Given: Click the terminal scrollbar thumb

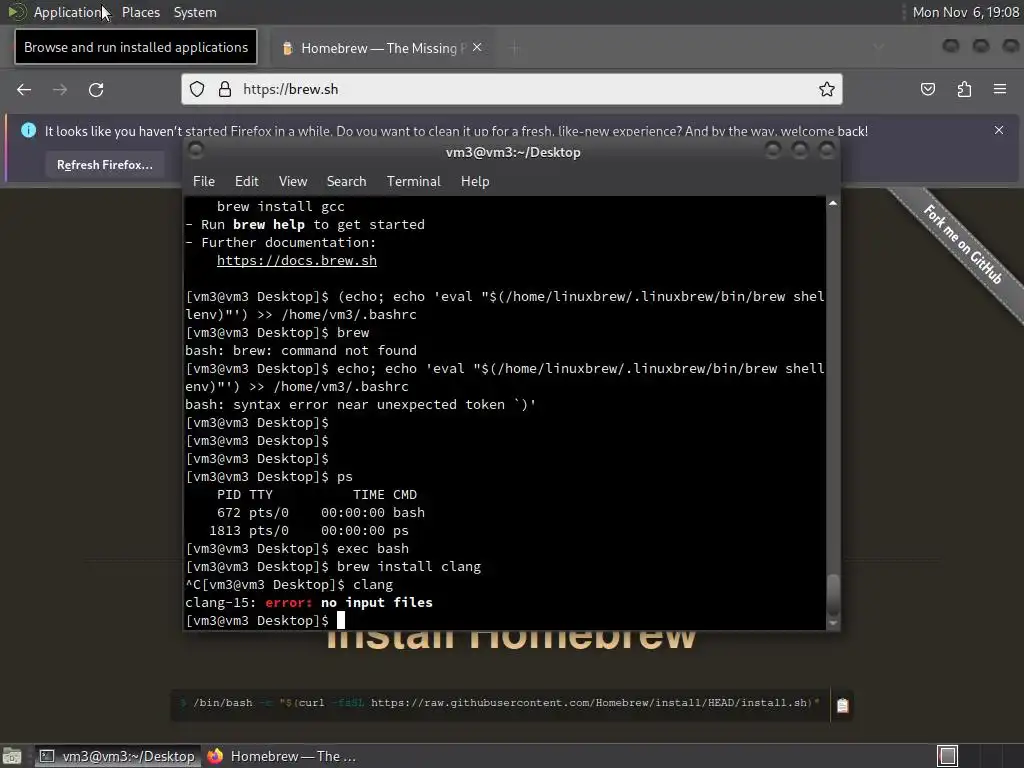Looking at the screenshot, I should pyautogui.click(x=833, y=594).
